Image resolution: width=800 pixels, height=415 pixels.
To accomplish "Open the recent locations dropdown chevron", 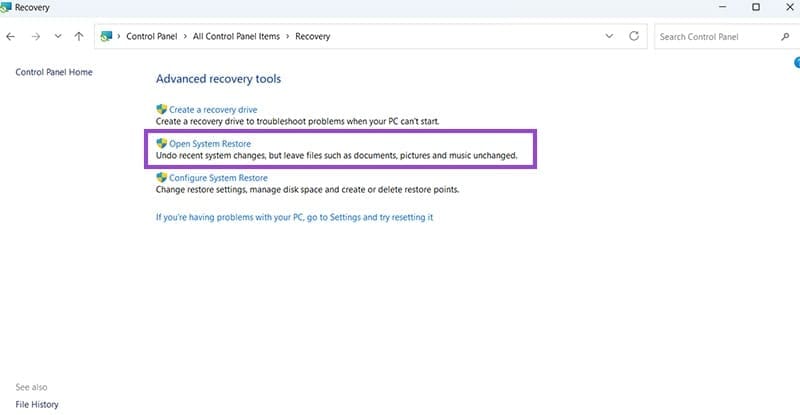I will point(58,36).
